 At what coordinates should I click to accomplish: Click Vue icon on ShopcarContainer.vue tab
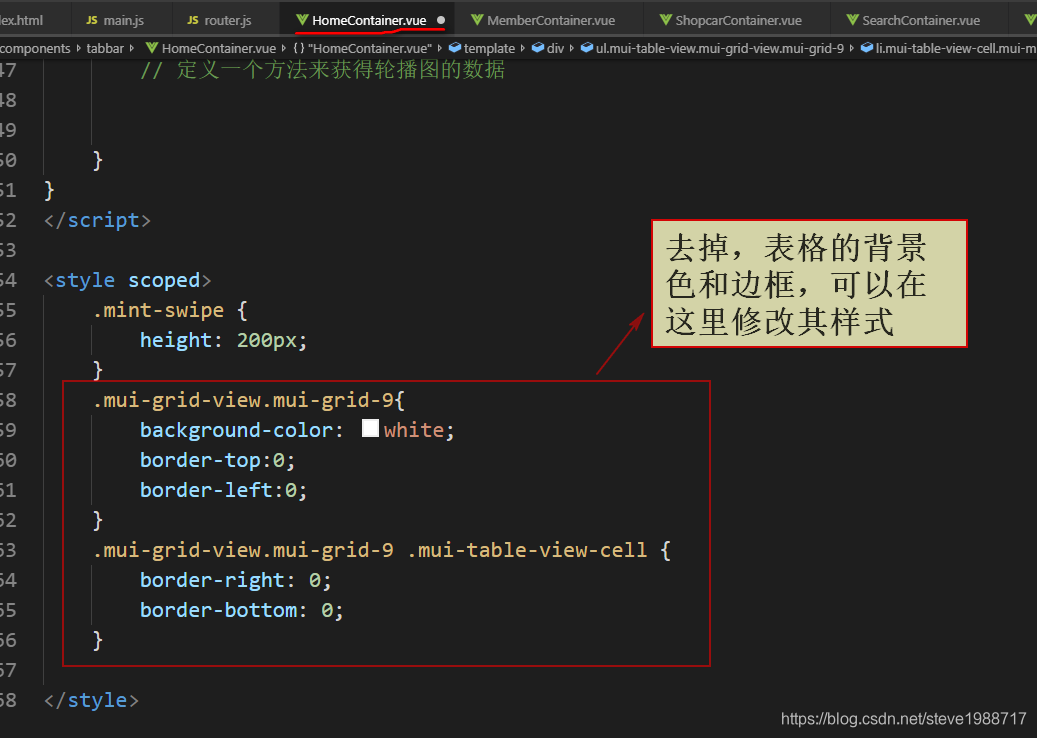tap(665, 20)
